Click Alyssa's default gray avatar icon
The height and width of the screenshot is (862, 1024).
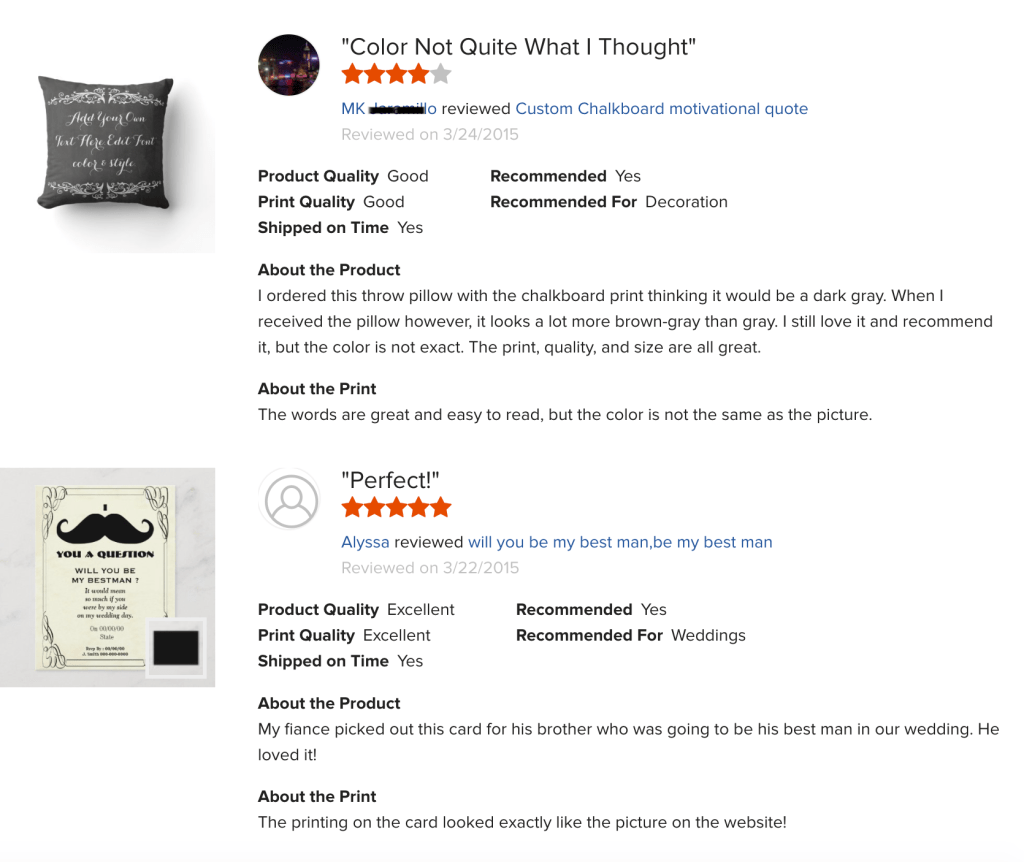(289, 498)
